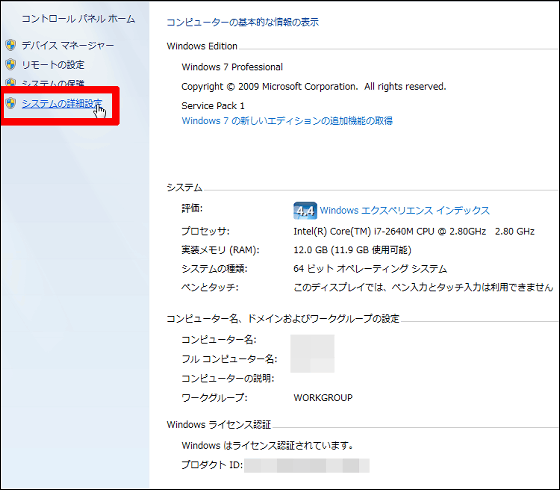Image resolution: width=560 pixels, height=490 pixels.
Task: Click the コンピューター名、ドメインおよびワークグループの設定 header
Action: coord(283,319)
